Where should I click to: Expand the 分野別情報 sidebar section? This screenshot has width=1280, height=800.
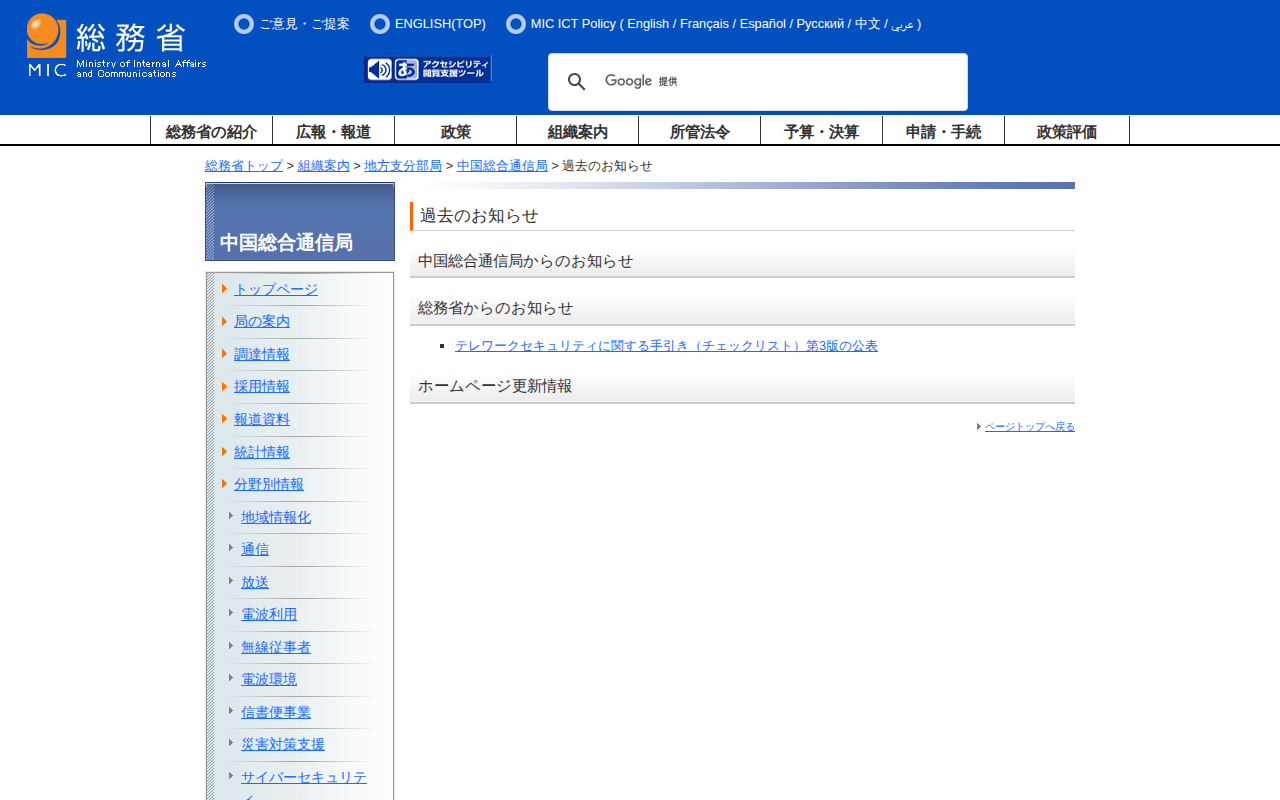click(x=268, y=484)
